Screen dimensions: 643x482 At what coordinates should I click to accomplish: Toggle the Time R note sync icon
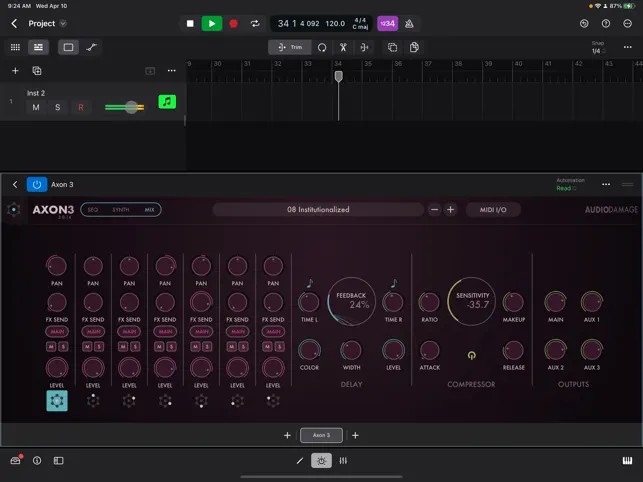point(394,283)
